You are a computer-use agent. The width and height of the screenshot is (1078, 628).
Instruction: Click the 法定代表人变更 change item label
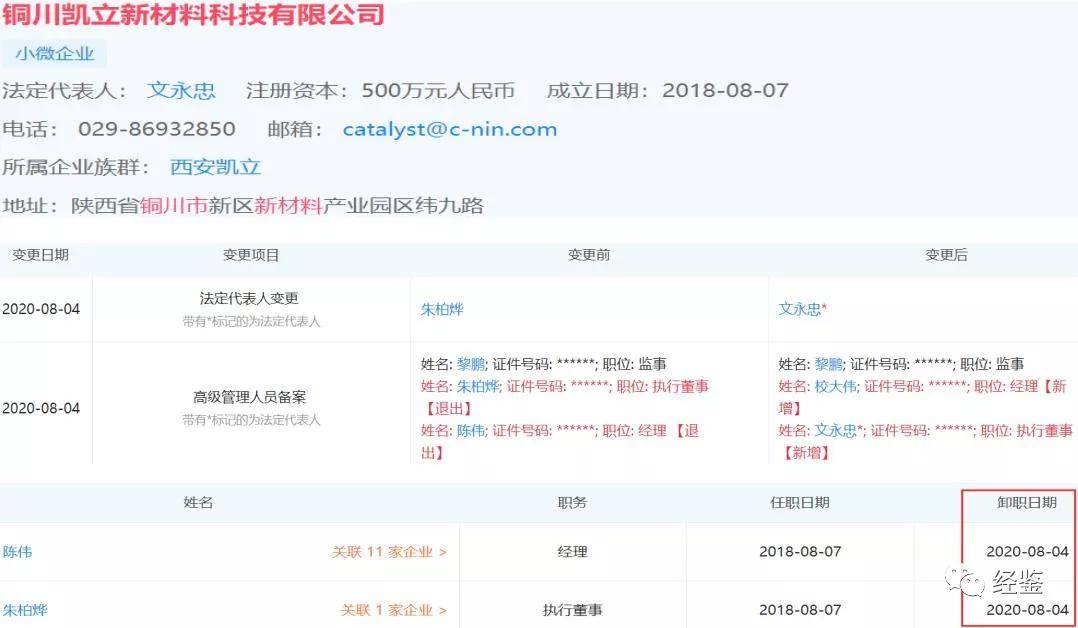249,299
